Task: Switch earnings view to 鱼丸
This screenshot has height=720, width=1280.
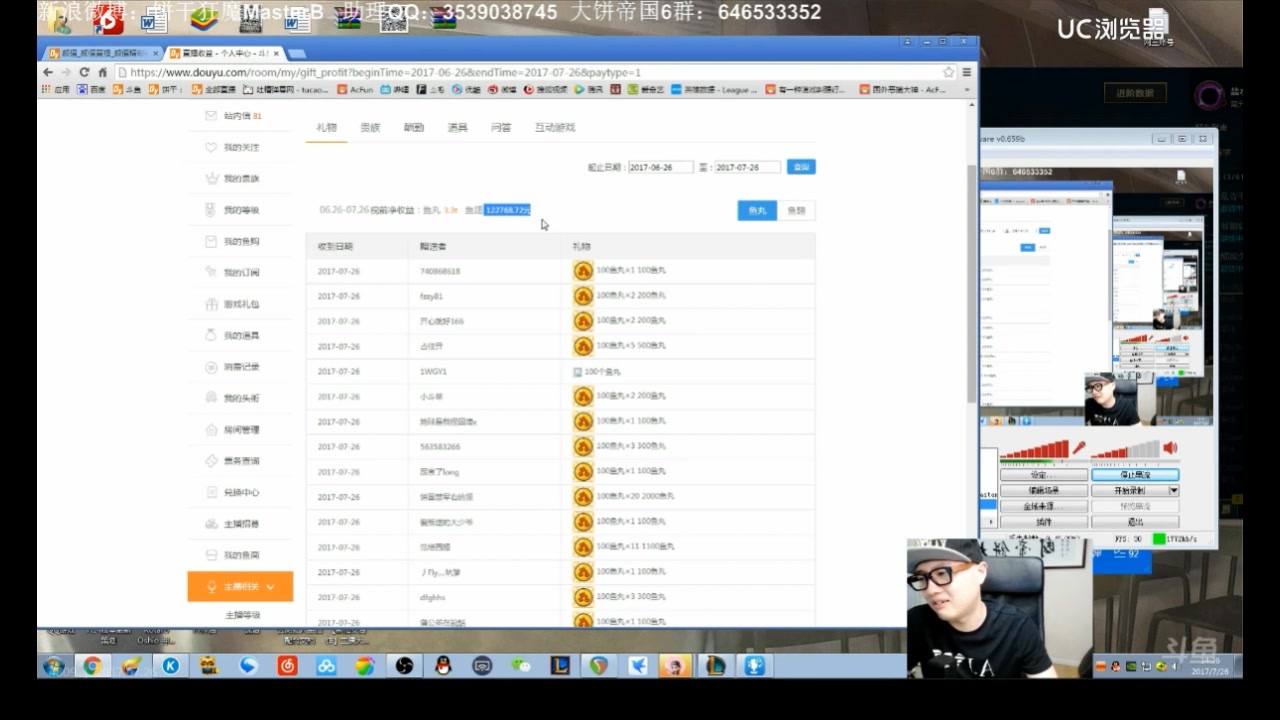Action: coord(757,211)
